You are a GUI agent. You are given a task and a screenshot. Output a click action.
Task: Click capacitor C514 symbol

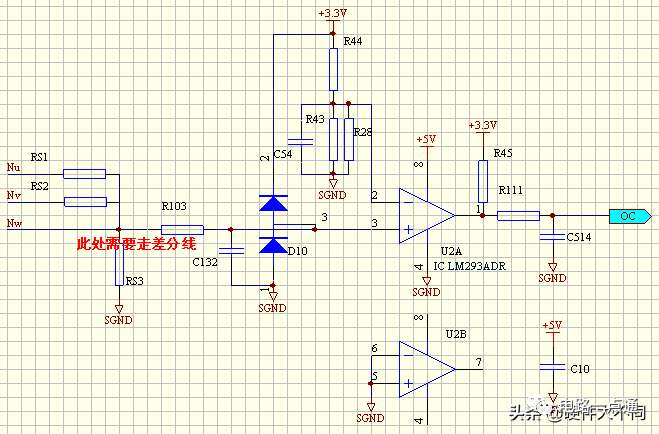tap(553, 237)
